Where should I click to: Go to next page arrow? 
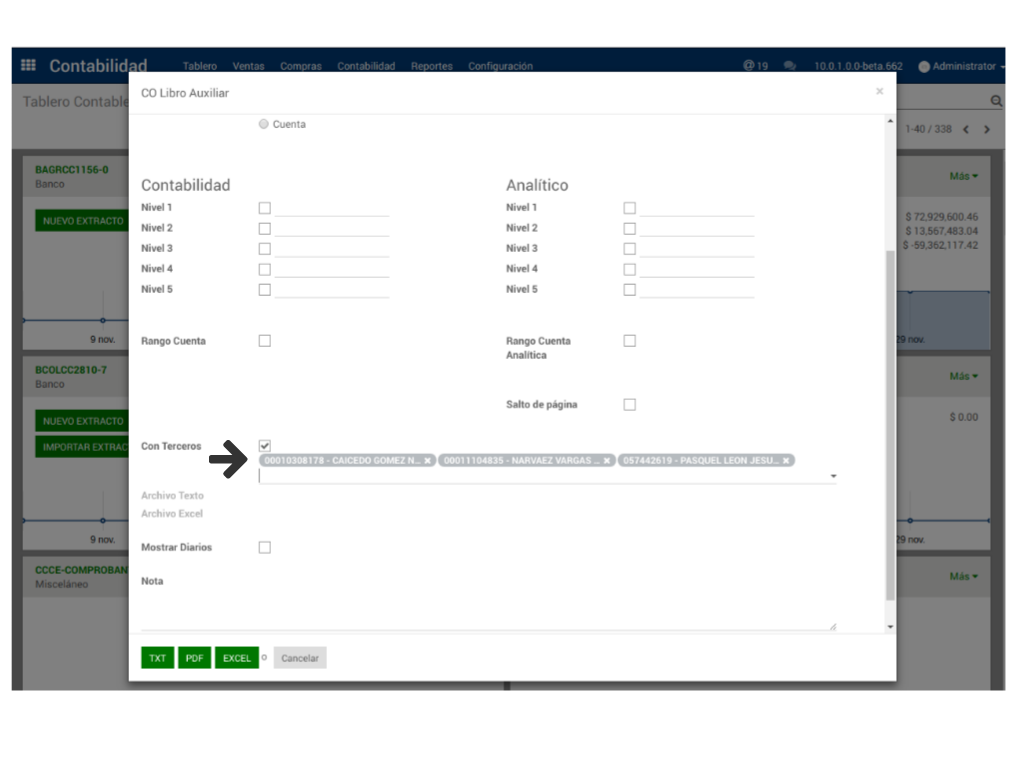987,129
